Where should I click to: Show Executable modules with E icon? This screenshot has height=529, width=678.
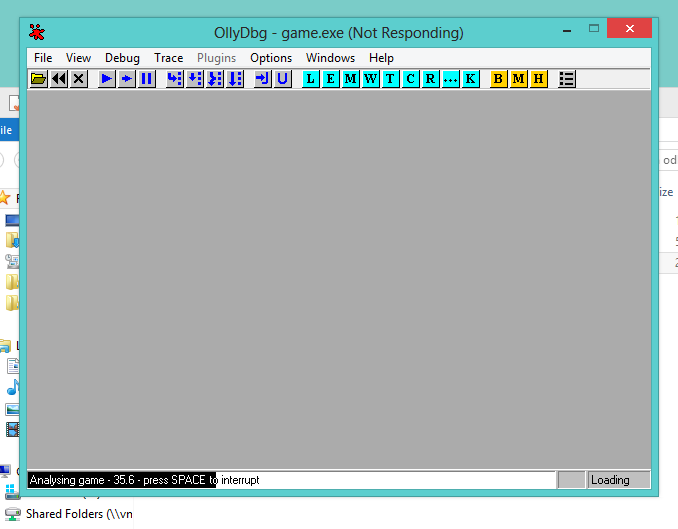(x=330, y=79)
